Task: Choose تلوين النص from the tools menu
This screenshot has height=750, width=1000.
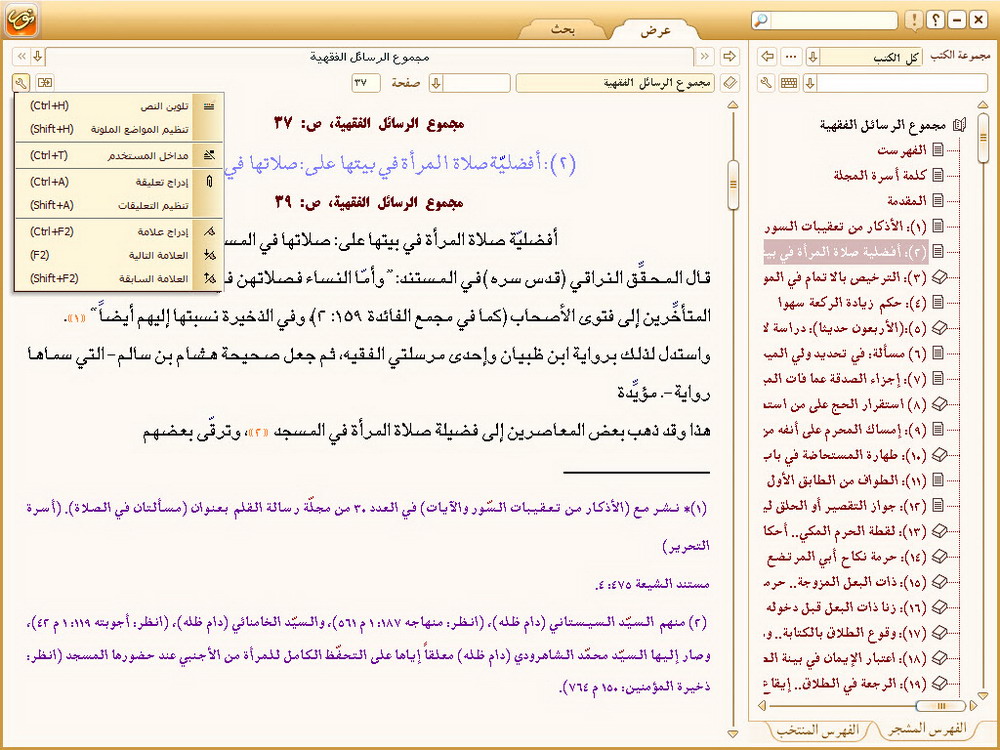Action: point(119,106)
